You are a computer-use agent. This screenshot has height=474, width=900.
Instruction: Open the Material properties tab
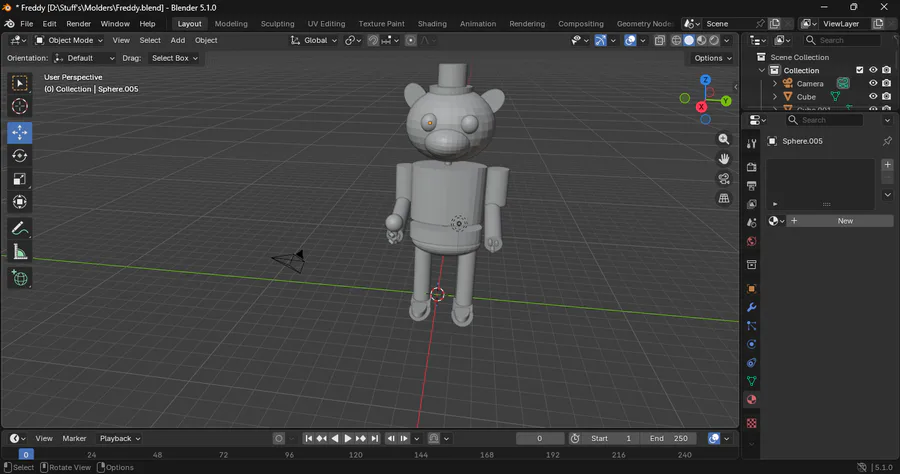point(751,399)
